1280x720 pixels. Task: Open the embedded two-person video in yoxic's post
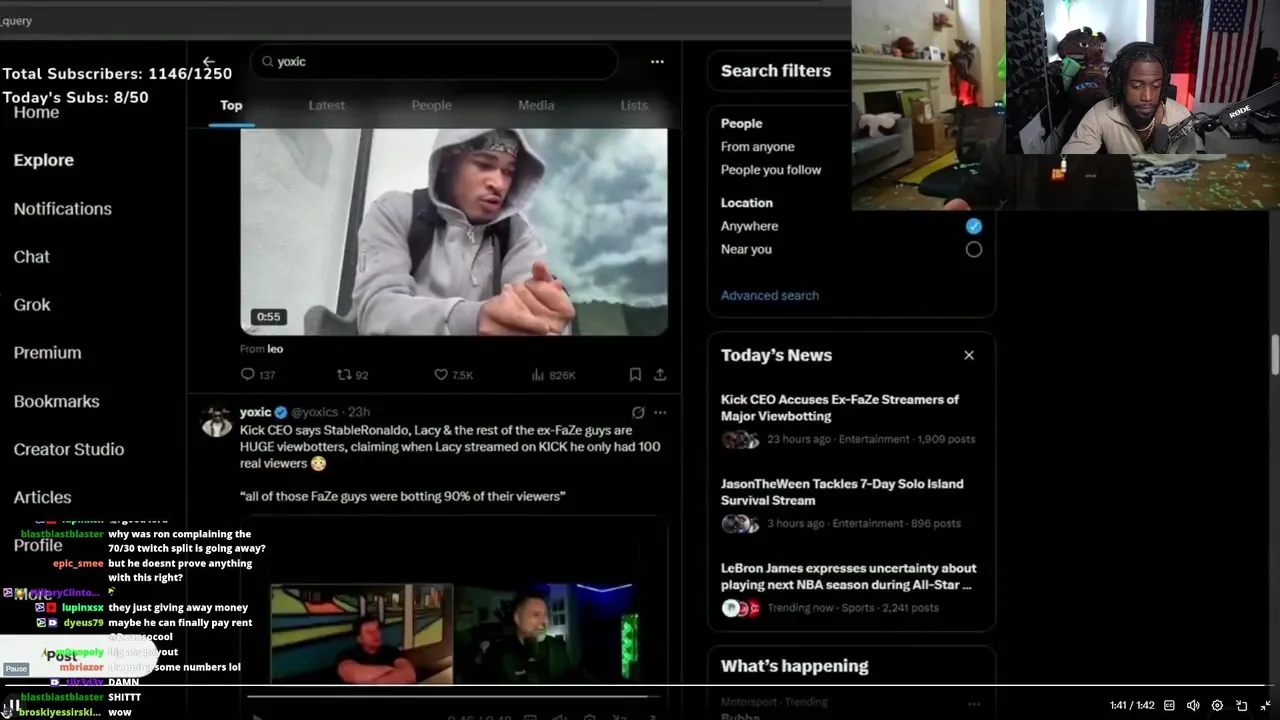pyautogui.click(x=454, y=600)
